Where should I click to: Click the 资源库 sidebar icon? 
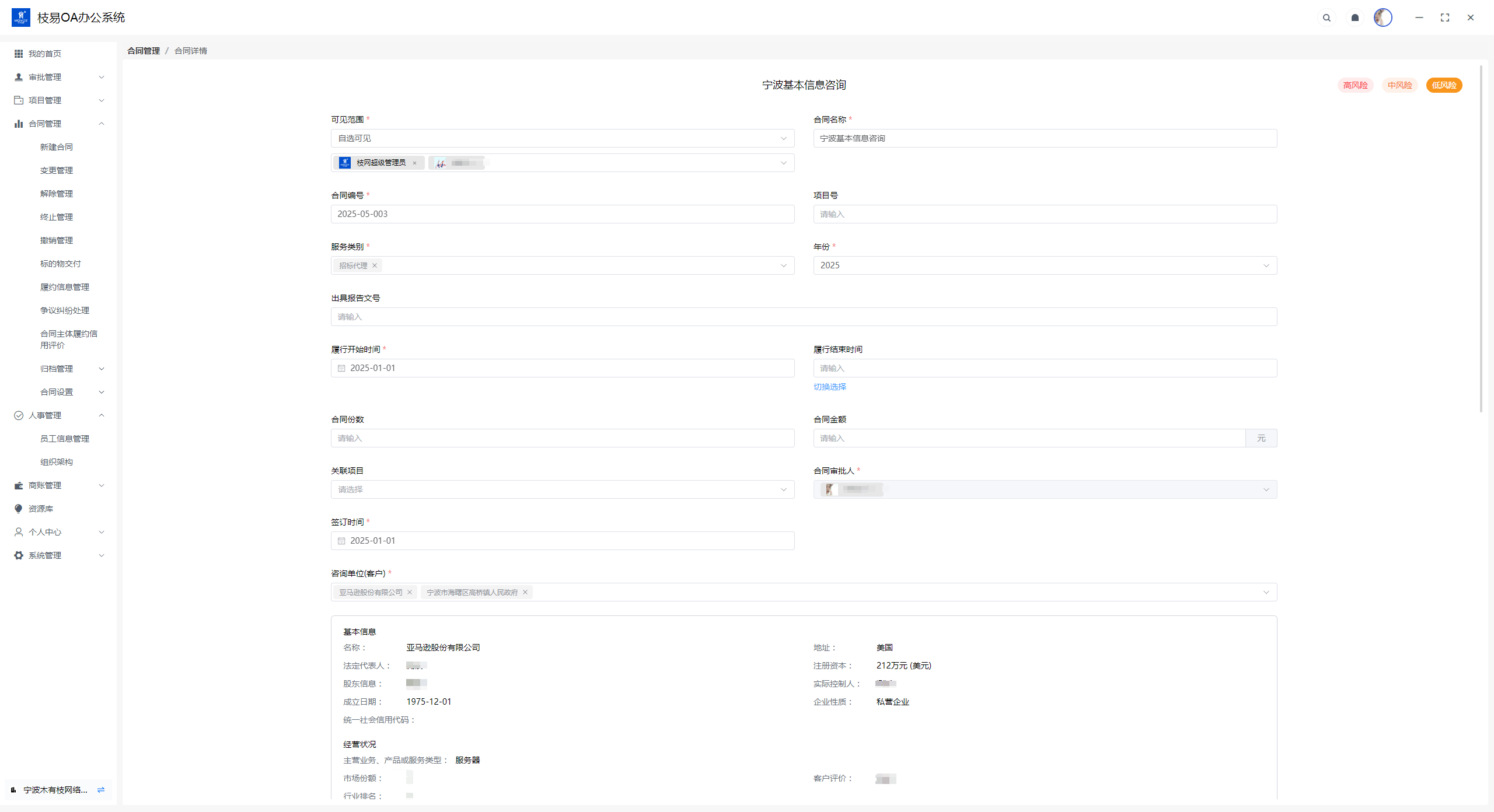click(19, 509)
